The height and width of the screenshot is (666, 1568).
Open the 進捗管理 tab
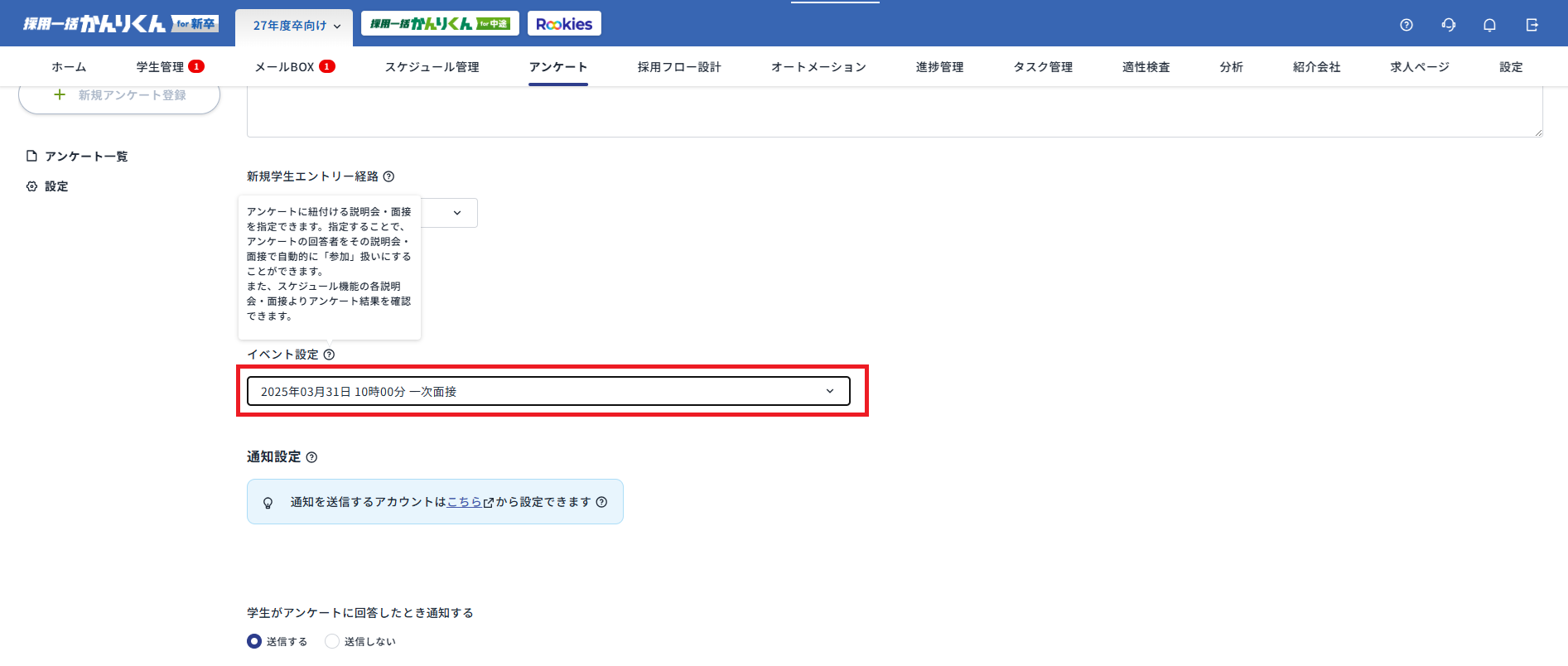point(939,67)
